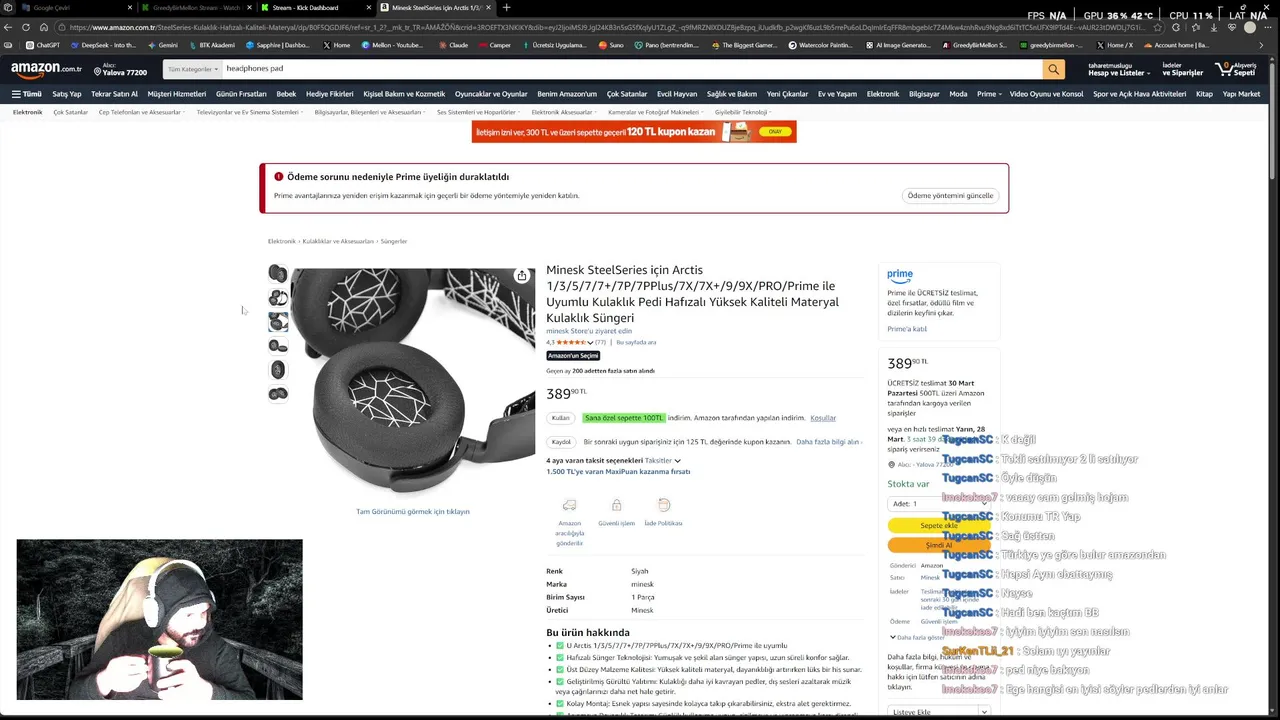Click the share icon on product image
The width and height of the screenshot is (1280, 720).
(x=522, y=276)
